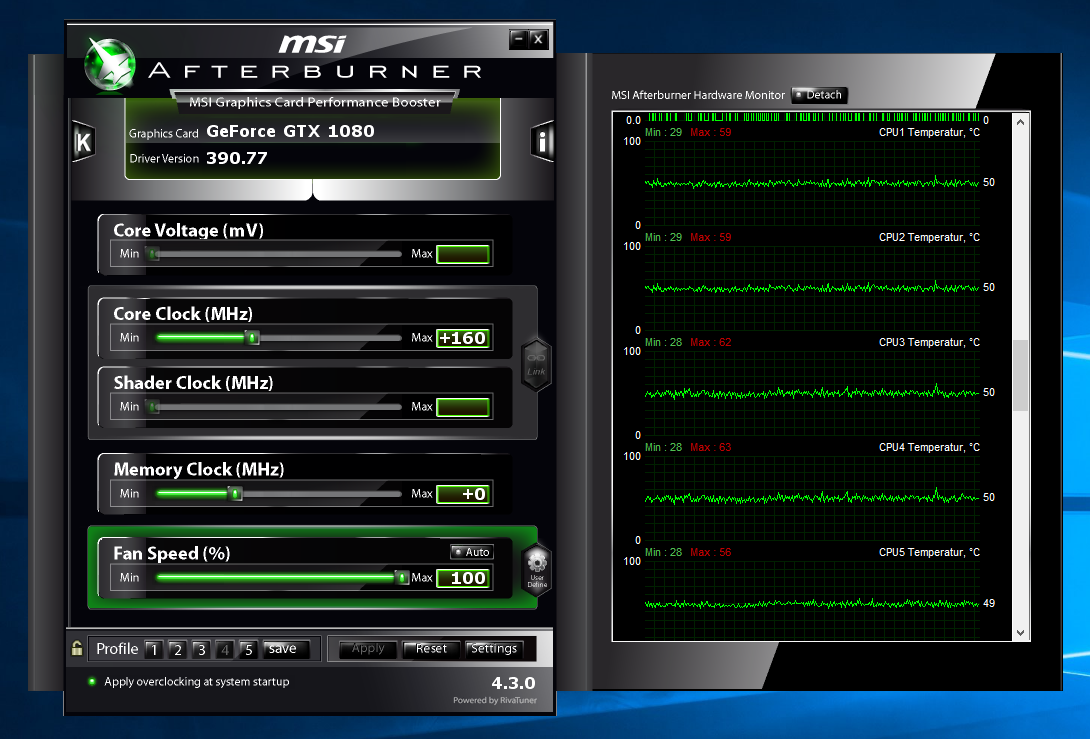This screenshot has width=1090, height=739.
Task: Click the Core Voltage value field
Action: click(x=463, y=254)
